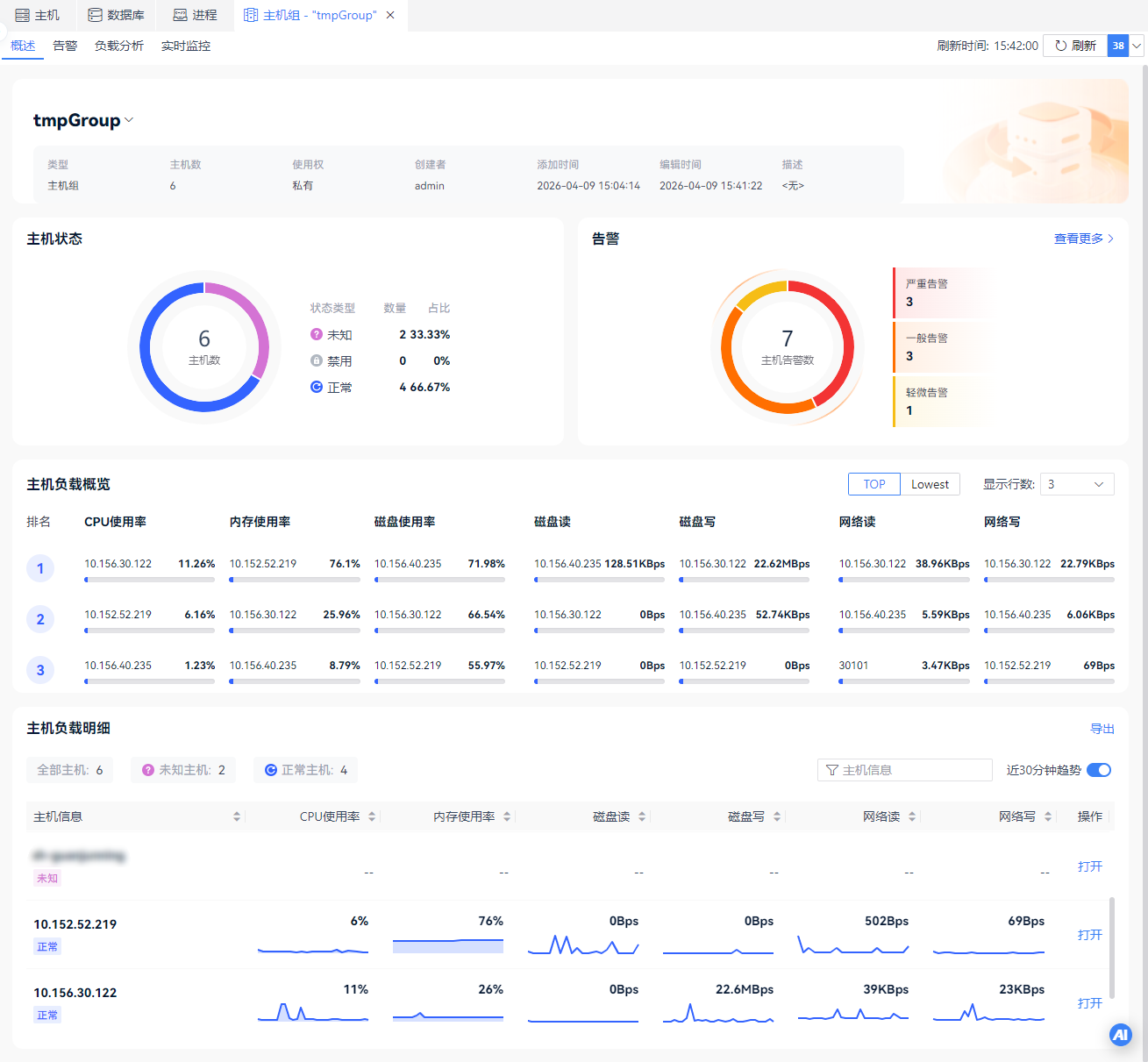1148x1062 pixels.
Task: Filter by 全部主机: 6
Action: click(70, 770)
